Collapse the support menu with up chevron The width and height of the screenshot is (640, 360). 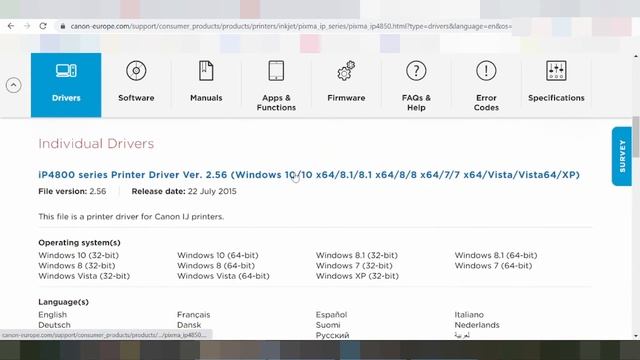click(13, 85)
